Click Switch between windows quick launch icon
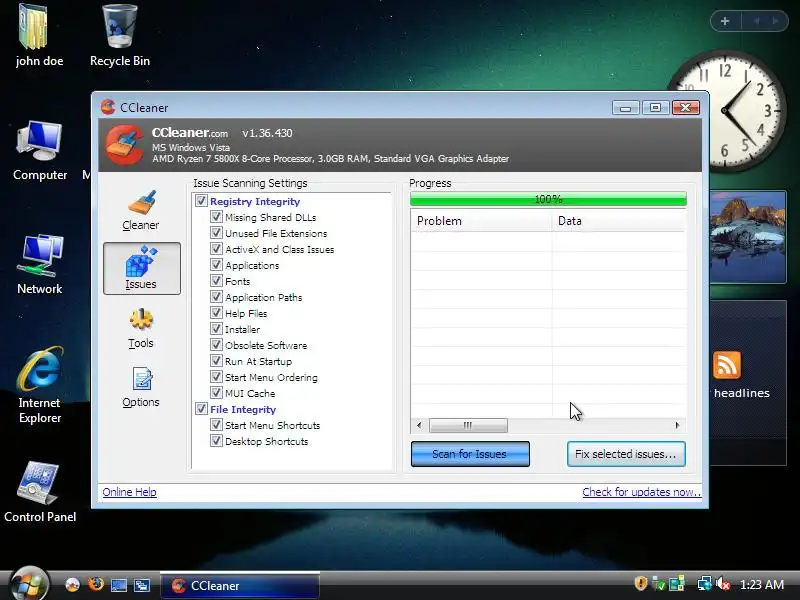 [141, 585]
